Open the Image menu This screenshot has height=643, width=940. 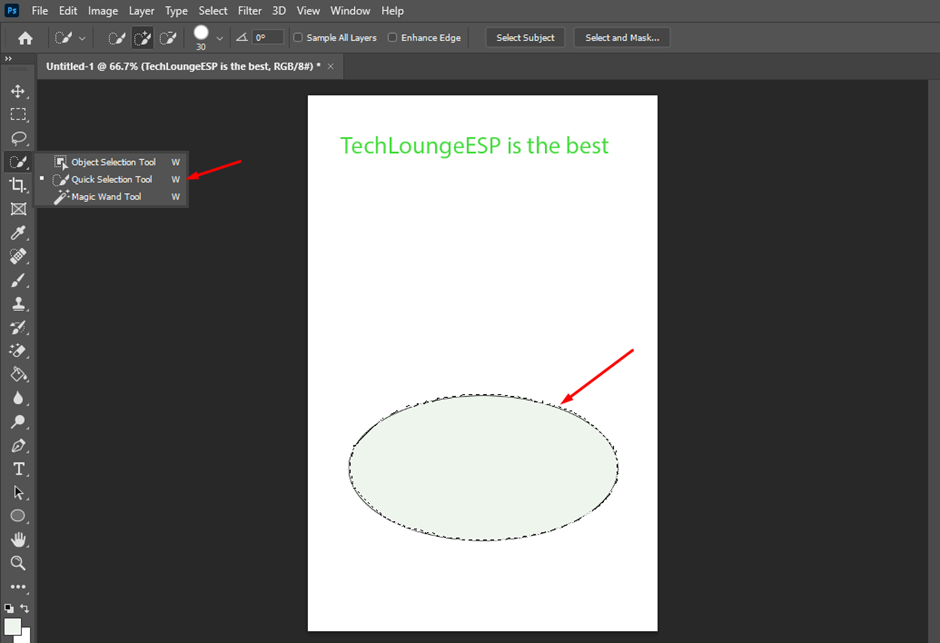click(103, 11)
